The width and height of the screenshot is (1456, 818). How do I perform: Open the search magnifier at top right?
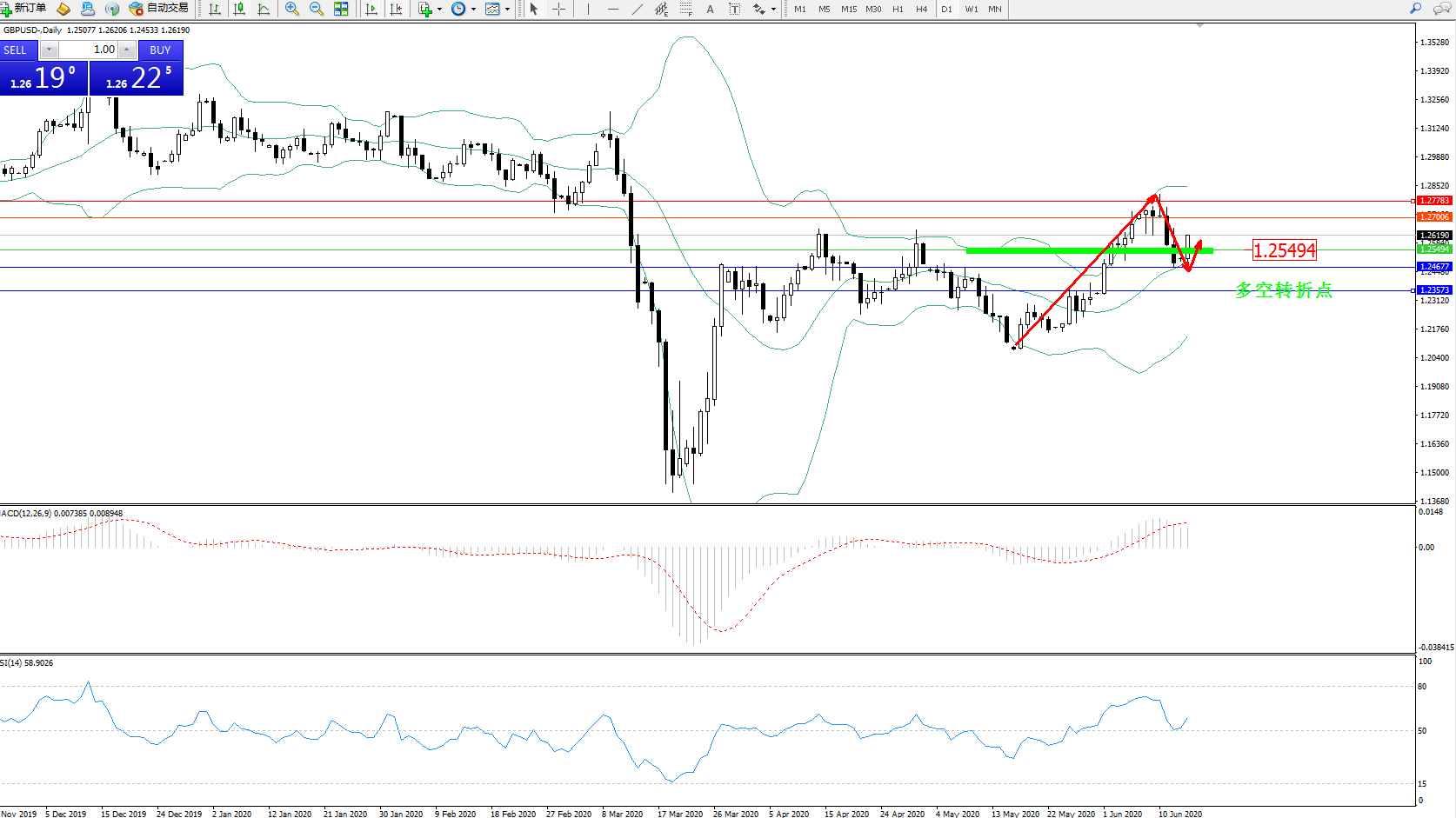point(1415,9)
